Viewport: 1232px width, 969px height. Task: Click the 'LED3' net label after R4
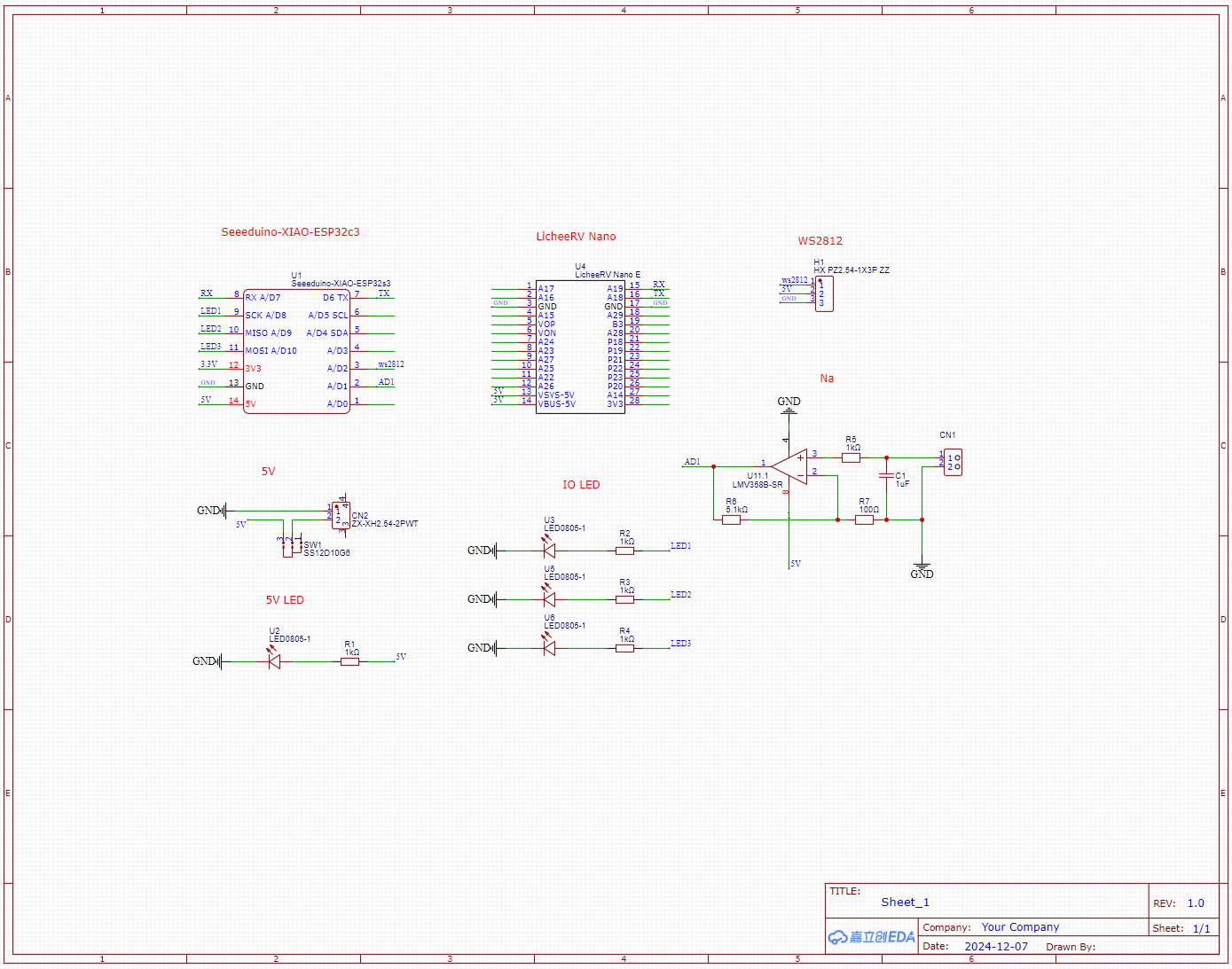click(680, 644)
